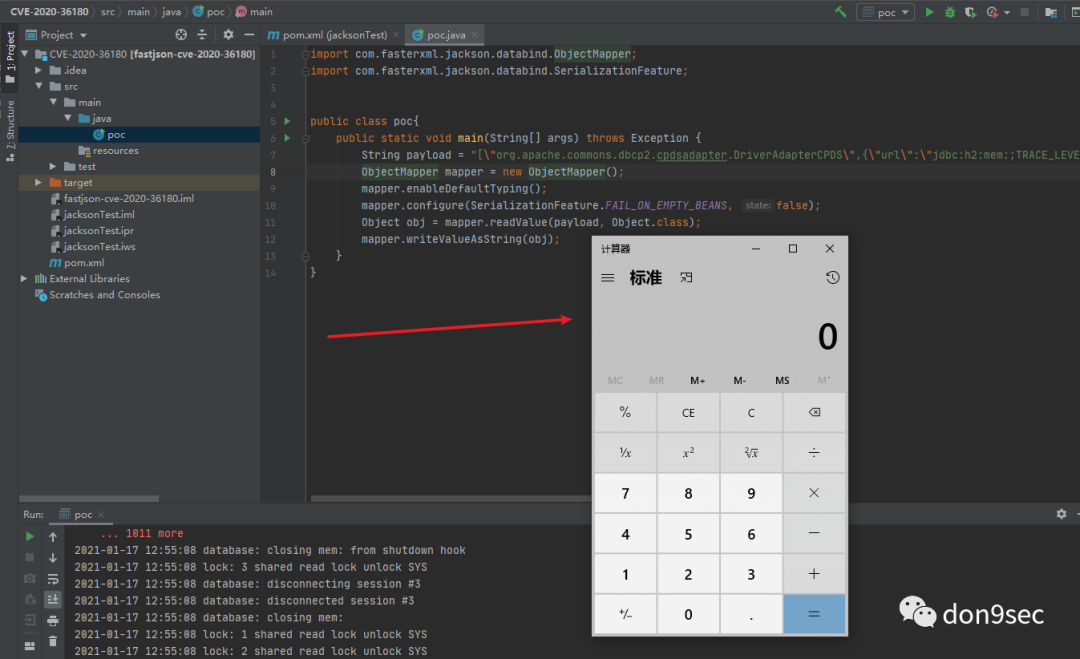
Task: Close the pom.xml editor tab
Action: tap(396, 35)
